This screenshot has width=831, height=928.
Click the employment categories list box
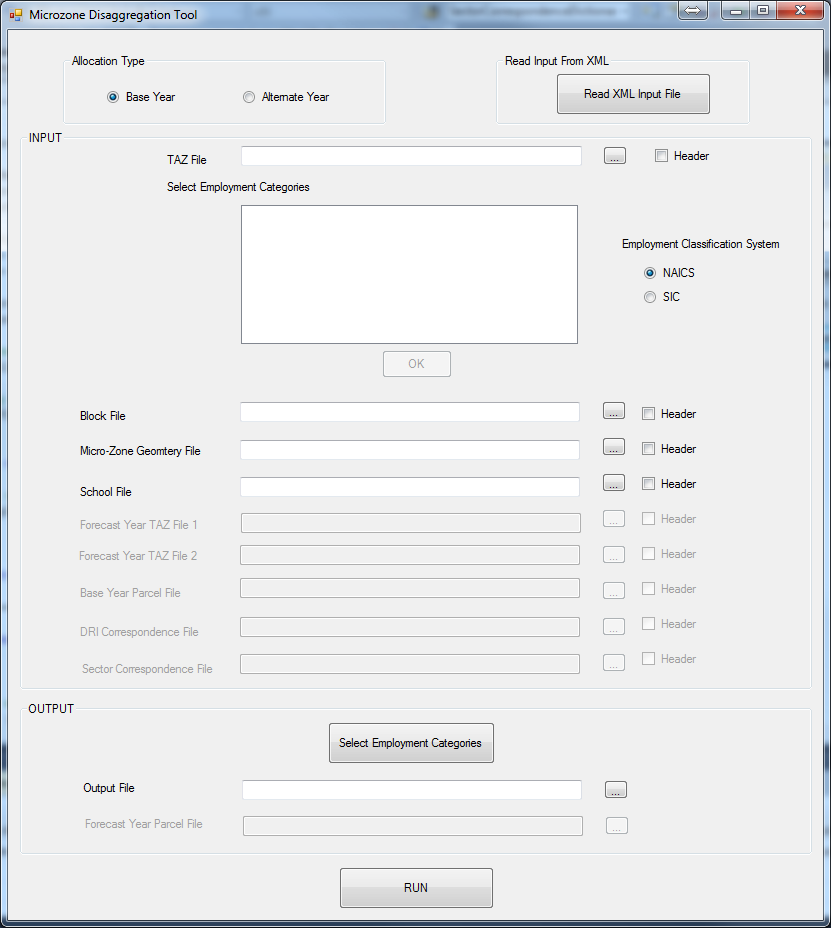coord(409,274)
